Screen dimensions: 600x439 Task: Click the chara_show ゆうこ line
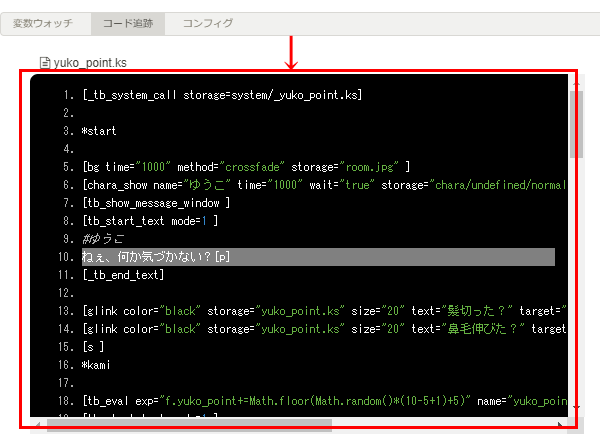click(x=324, y=185)
